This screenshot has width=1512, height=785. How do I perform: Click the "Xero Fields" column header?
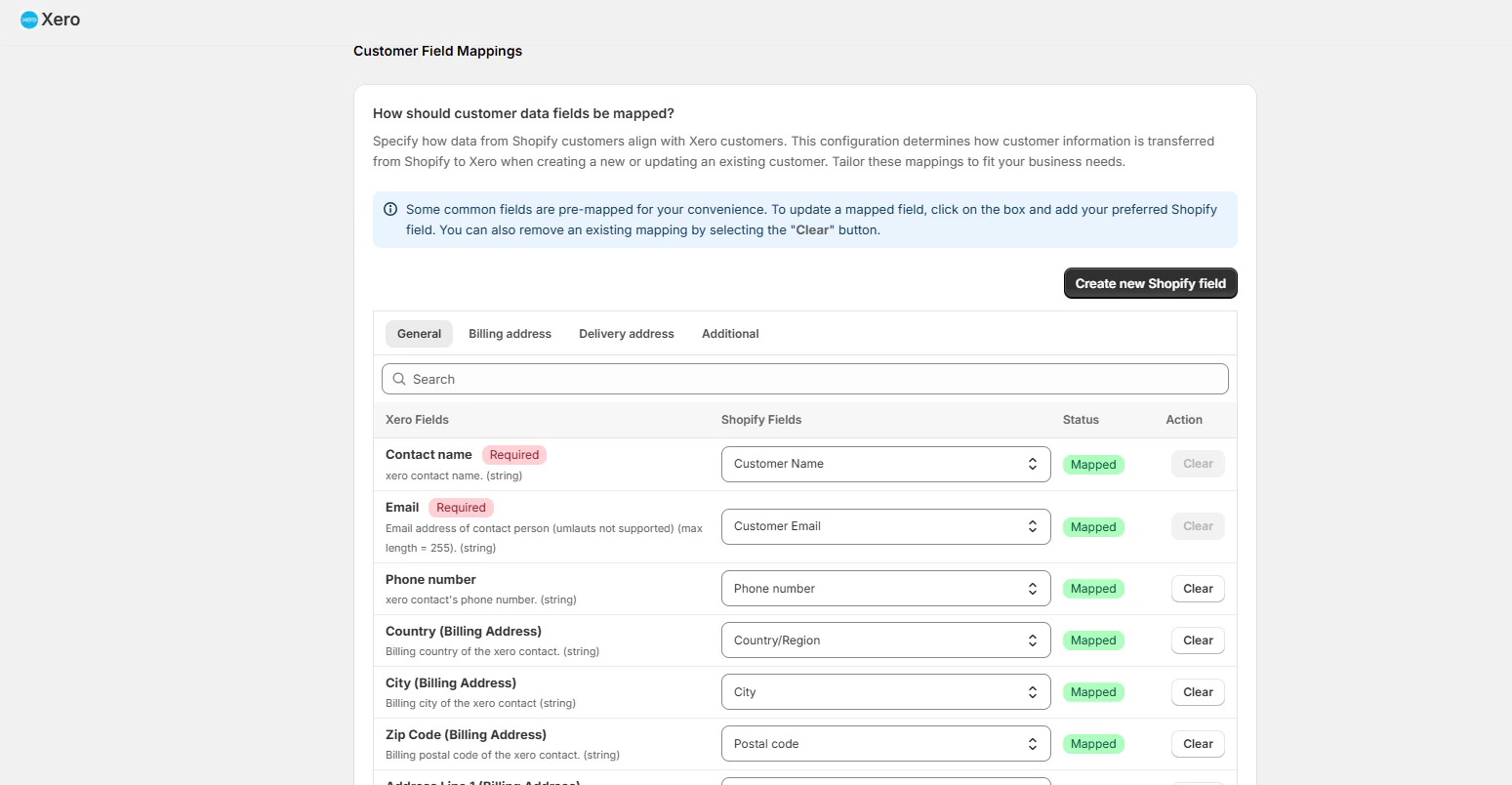(x=417, y=420)
